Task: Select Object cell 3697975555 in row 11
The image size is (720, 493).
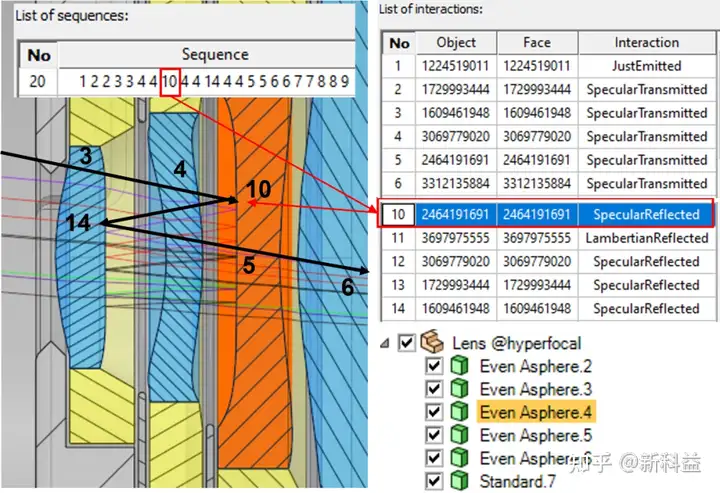Action: pos(456,238)
